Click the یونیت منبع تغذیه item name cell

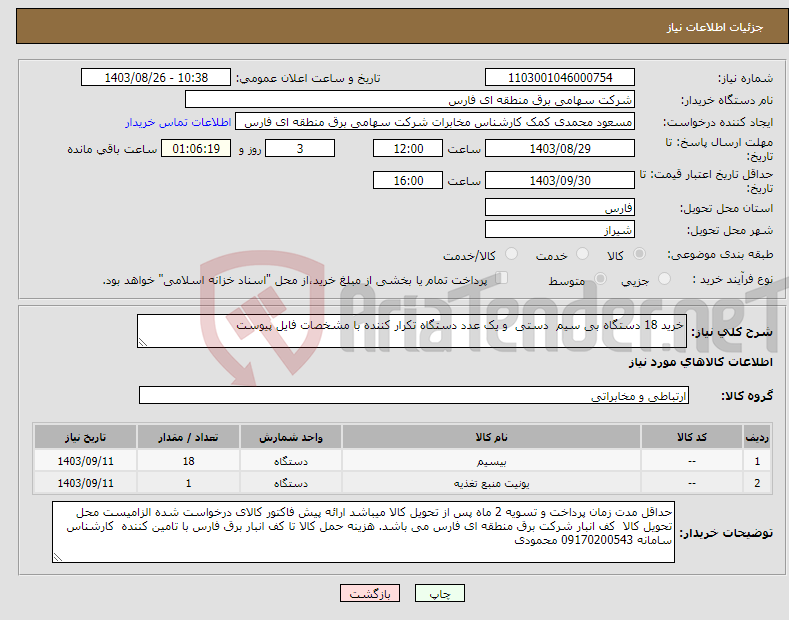(x=492, y=483)
